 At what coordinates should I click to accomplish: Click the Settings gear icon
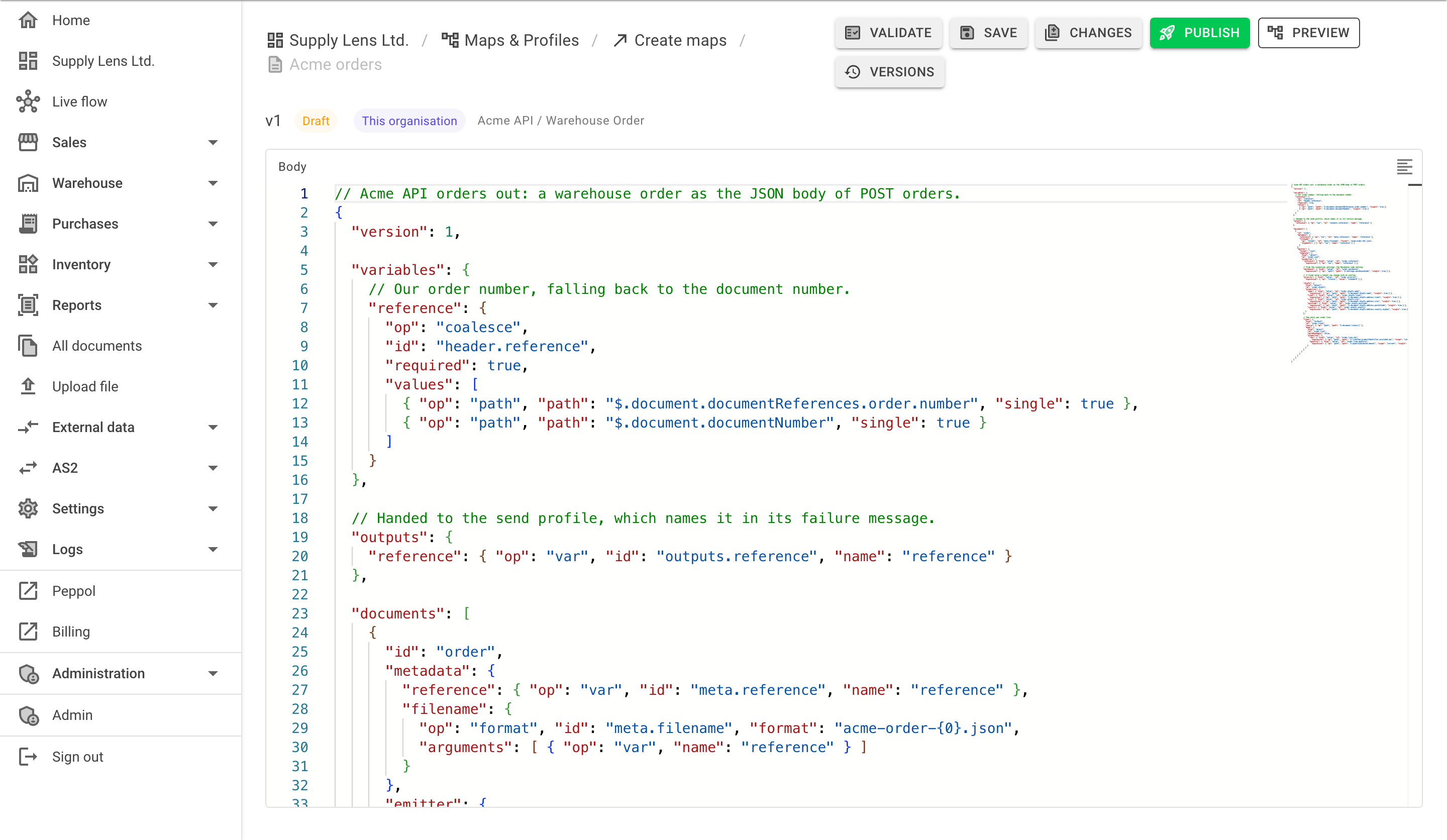pos(28,509)
